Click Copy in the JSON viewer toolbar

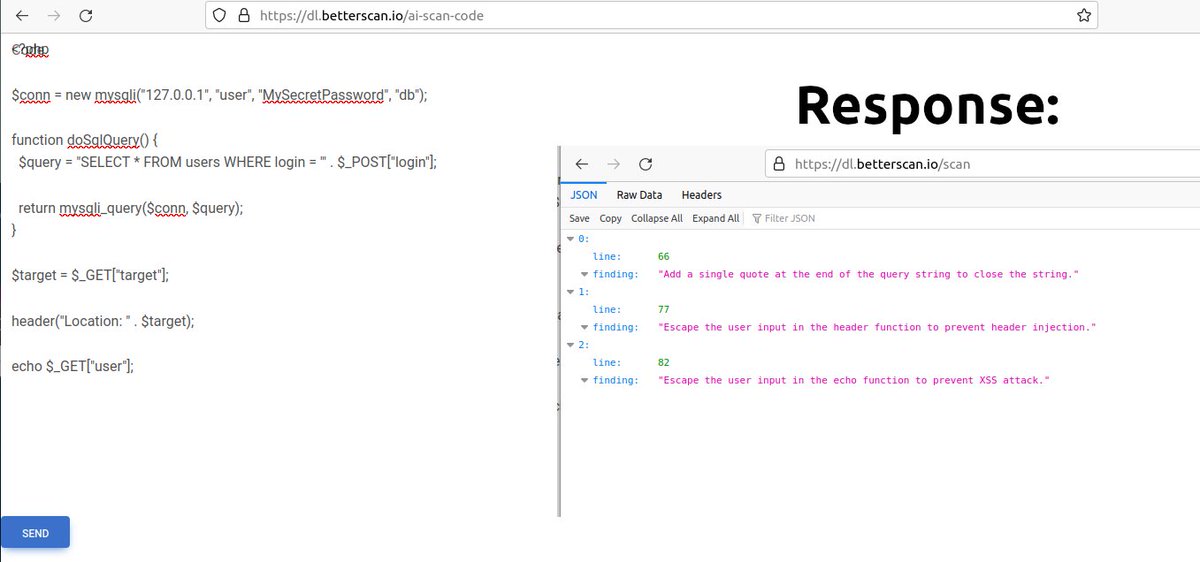pyautogui.click(x=611, y=218)
